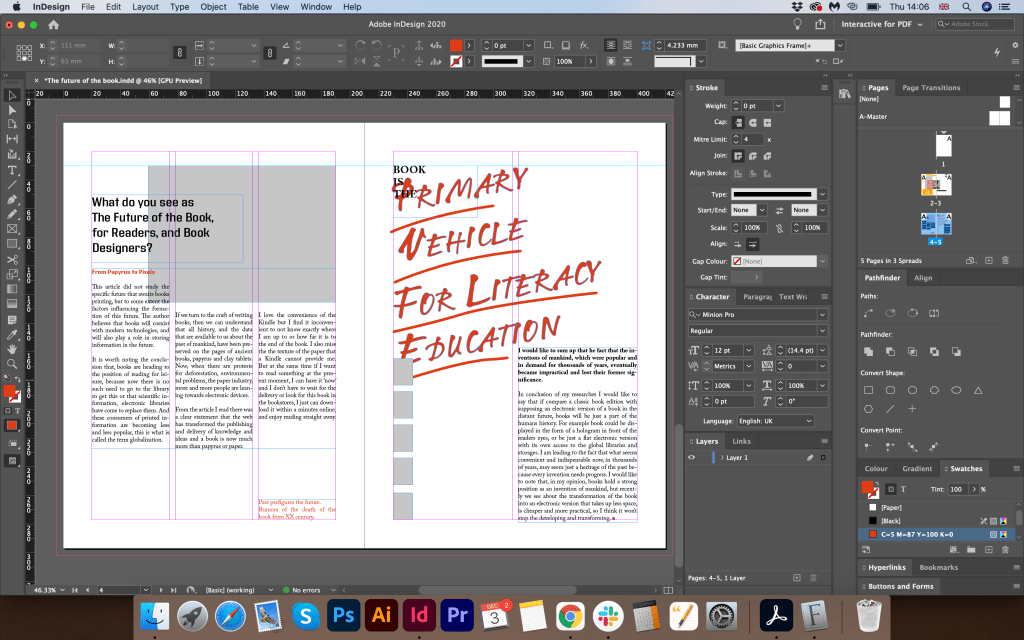Open the Minion Pro font family dropdown
The width and height of the screenshot is (1024, 640).
coord(822,314)
